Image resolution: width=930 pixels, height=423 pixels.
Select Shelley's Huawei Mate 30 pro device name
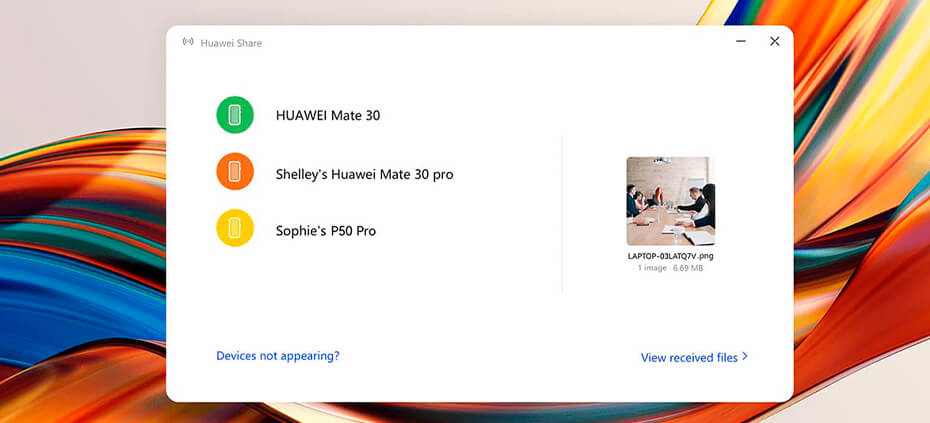pos(364,174)
